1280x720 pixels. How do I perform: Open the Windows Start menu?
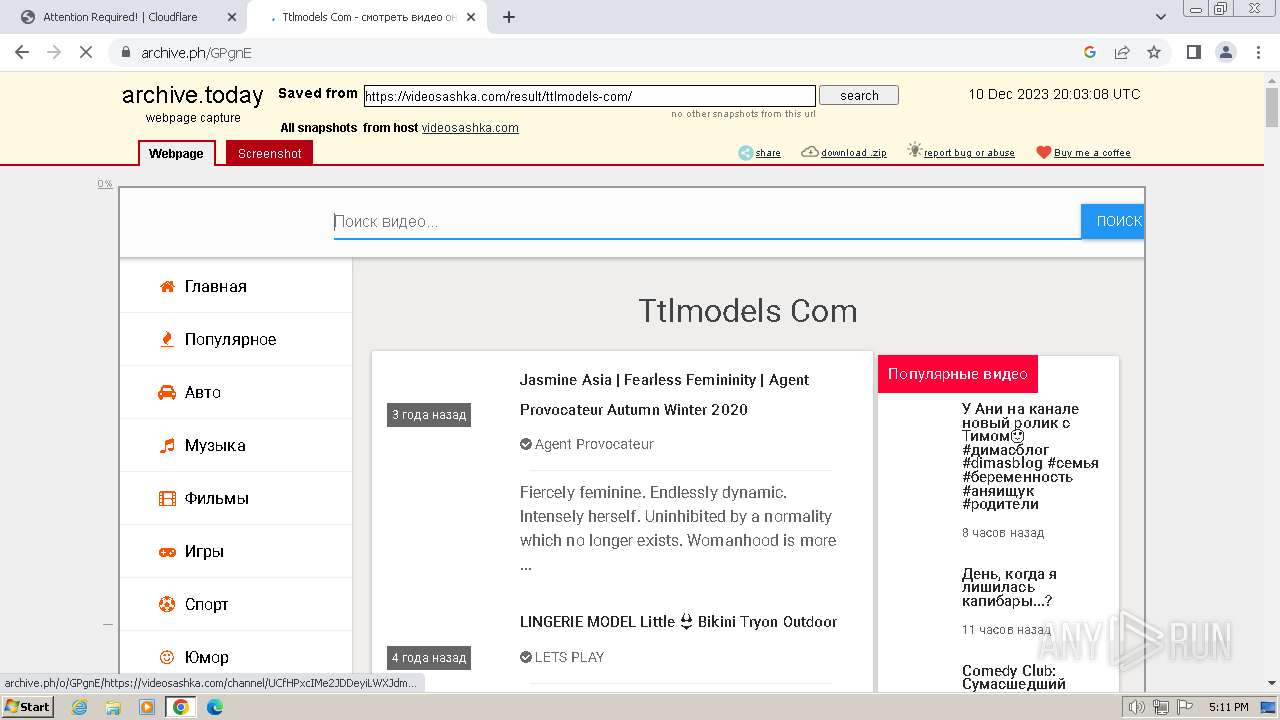28,706
